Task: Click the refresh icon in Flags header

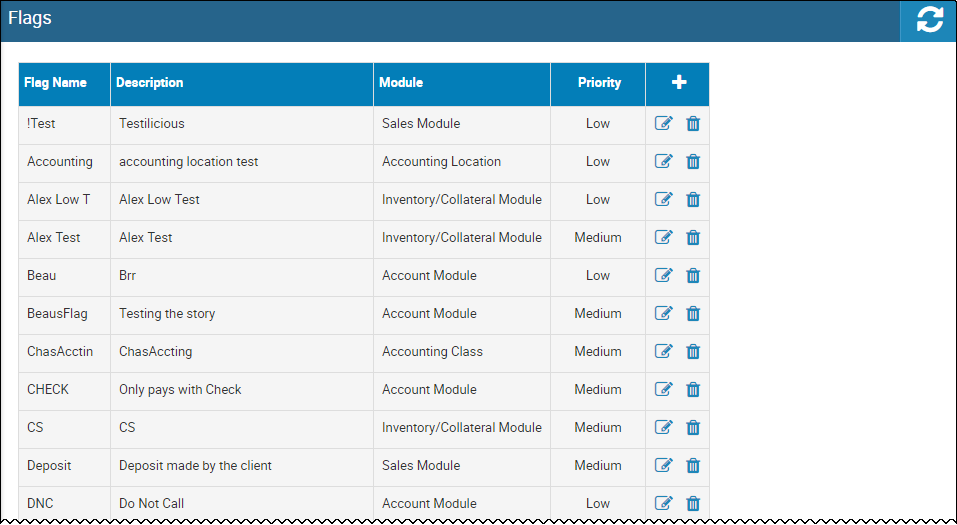Action: 929,21
